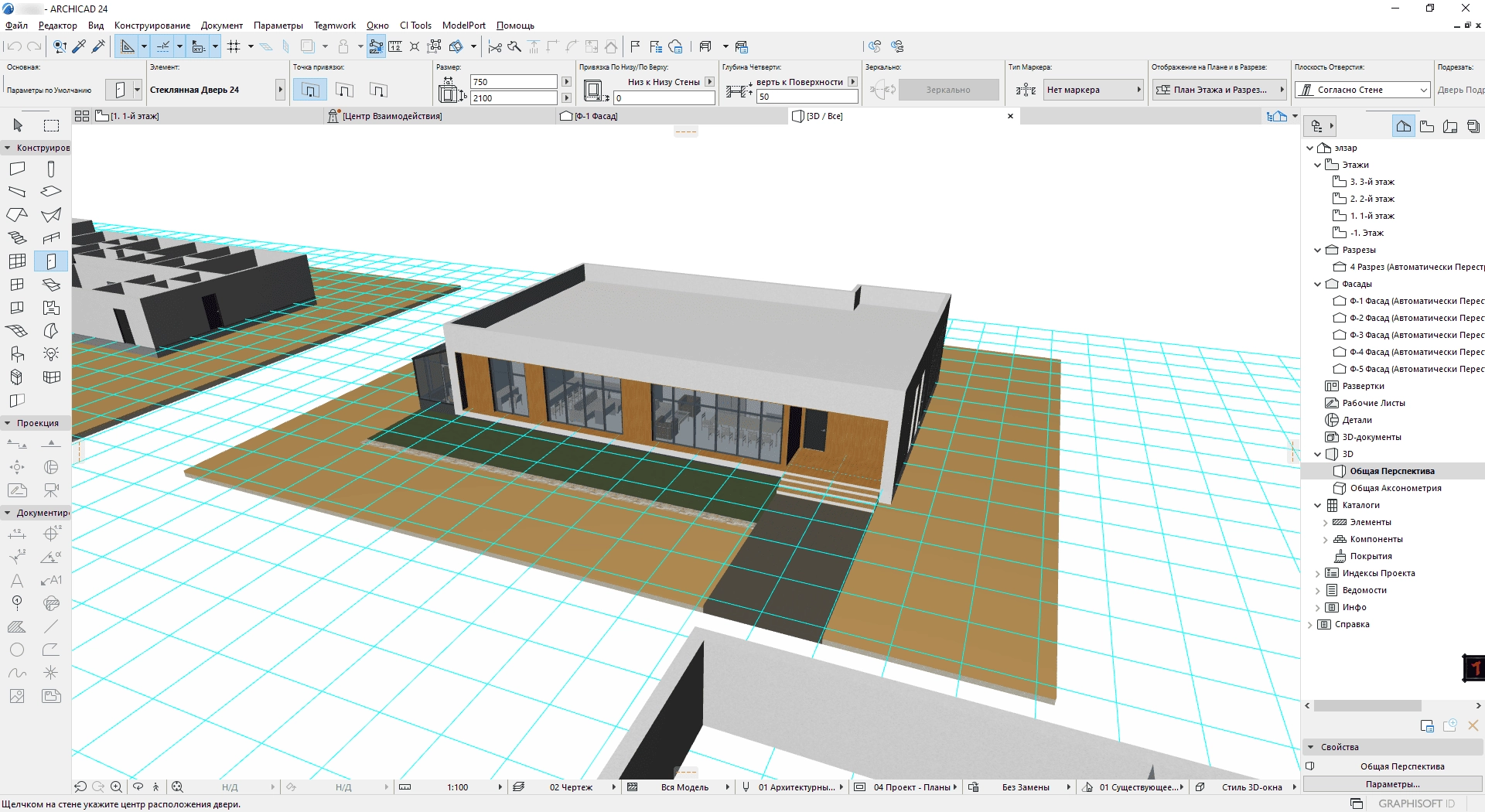Open the Нет маркера dropdown
1485x812 pixels.
(1094, 90)
